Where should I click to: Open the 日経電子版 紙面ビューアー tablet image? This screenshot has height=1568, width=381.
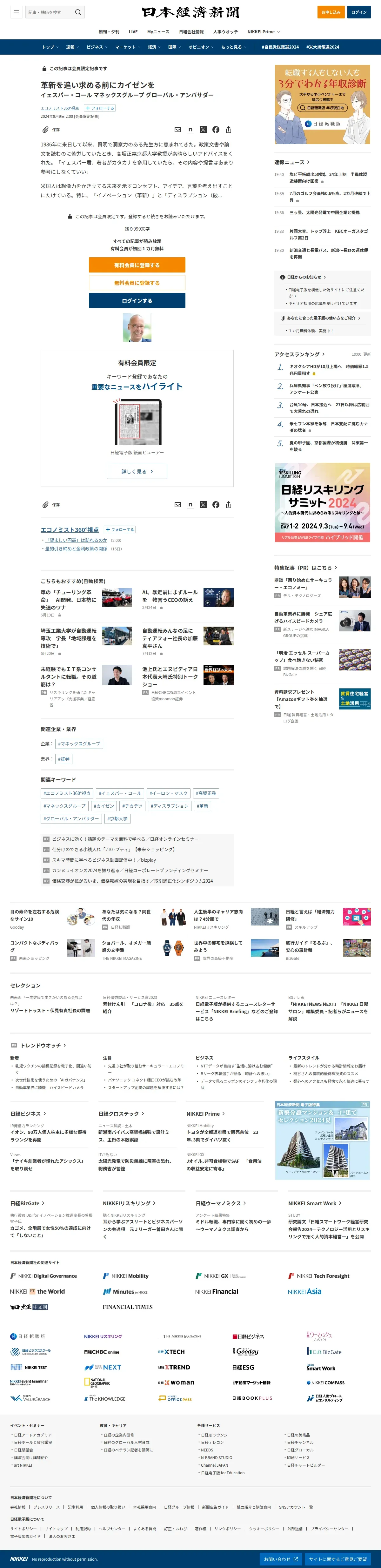click(x=137, y=422)
